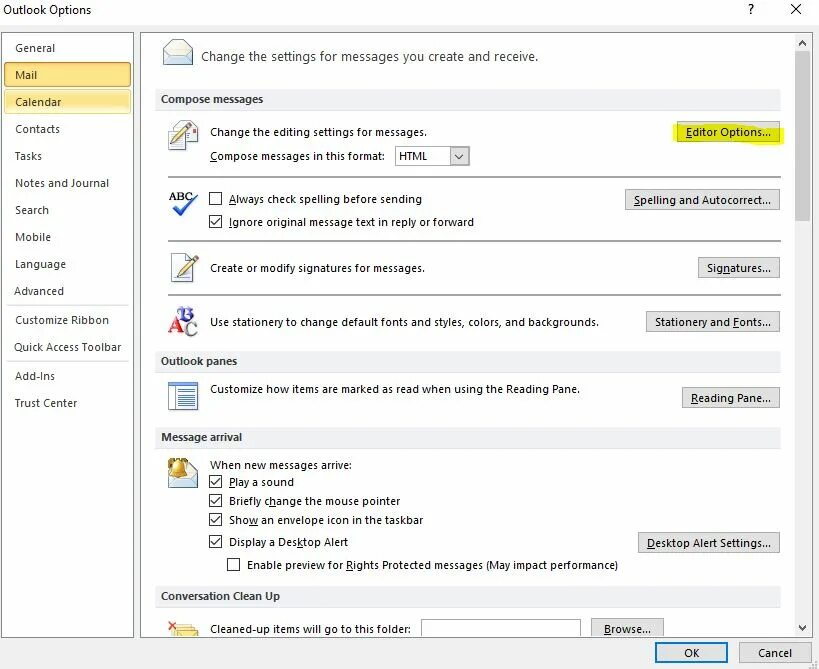Go to Tasks options

(67, 156)
